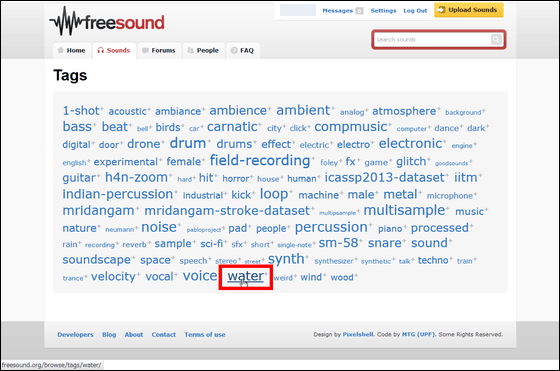This screenshot has width=560, height=371.
Task: Click the Upload Sounds button
Action: point(469,10)
